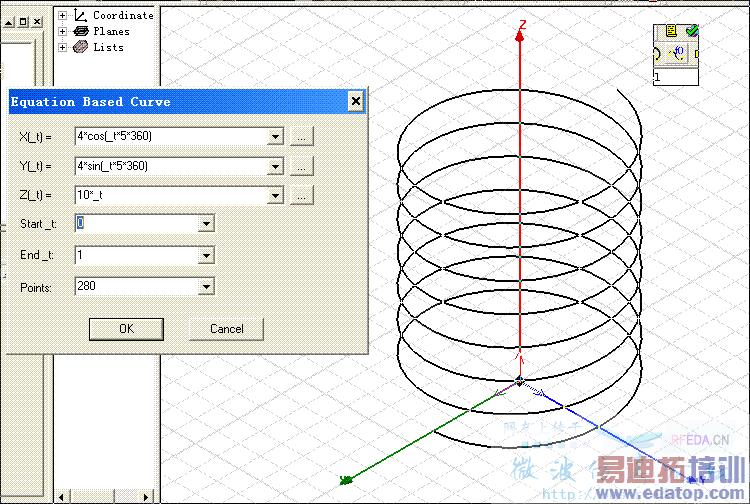Select the Lists tree label
Viewport: 750px width, 504px height.
pos(109,47)
